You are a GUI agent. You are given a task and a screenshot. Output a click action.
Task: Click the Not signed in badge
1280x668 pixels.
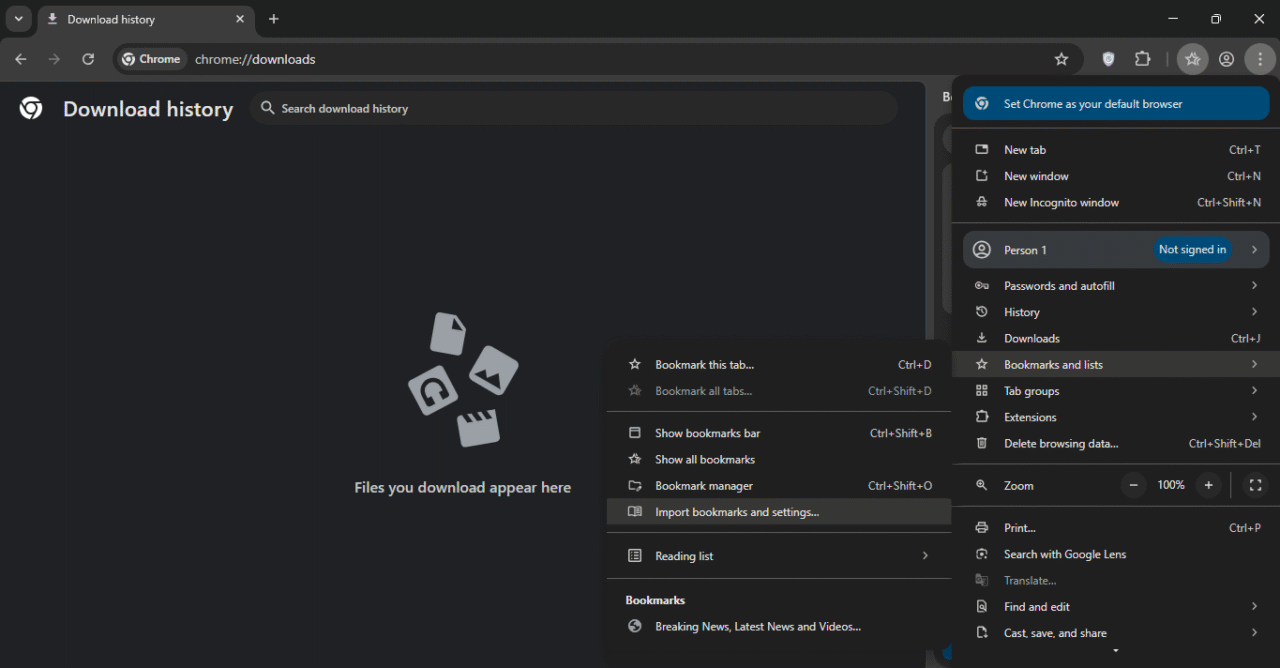(1192, 250)
